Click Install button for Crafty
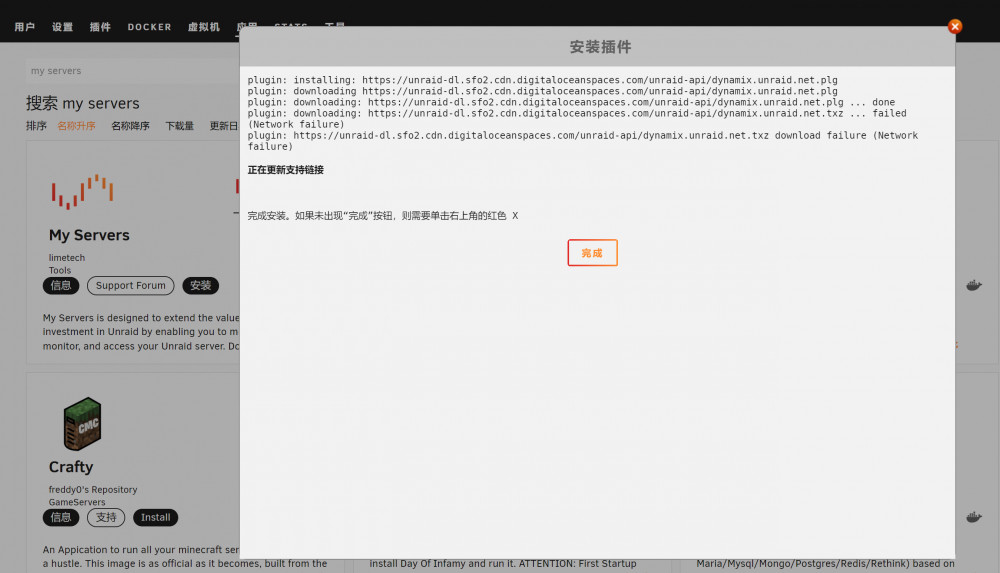The width and height of the screenshot is (1000, 573). (156, 517)
